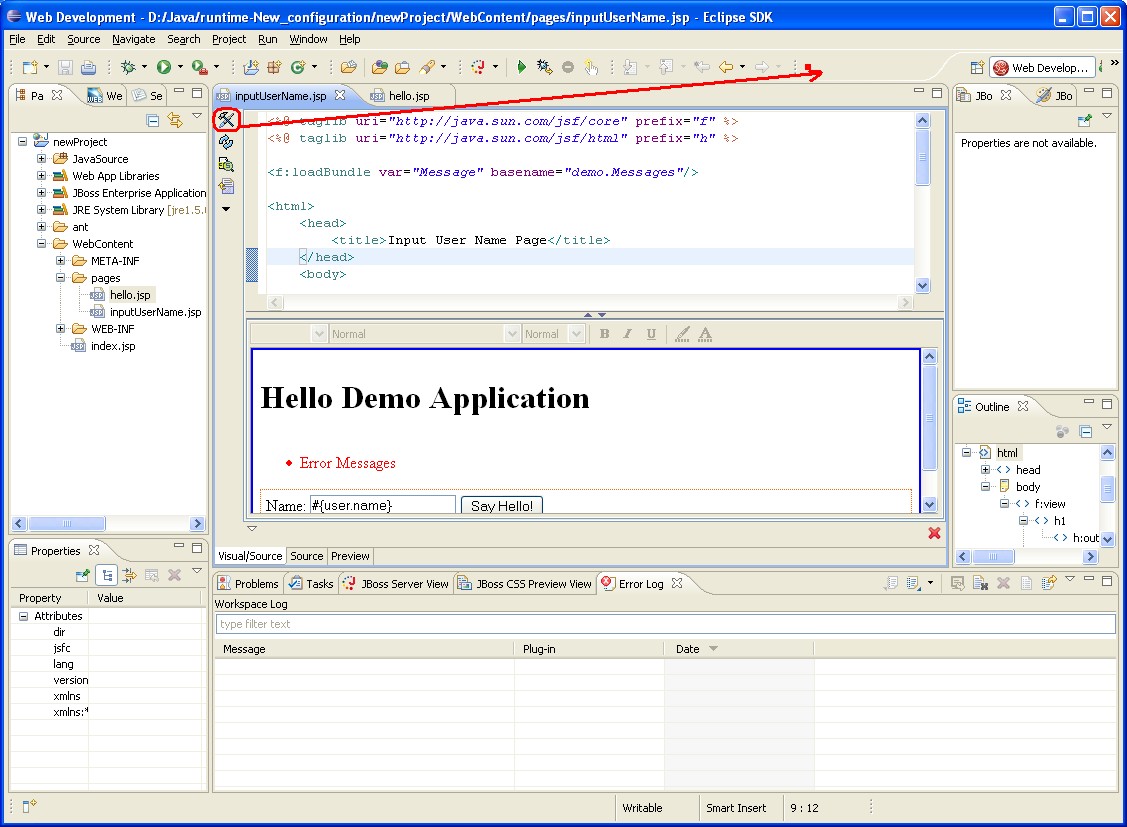
Task: Switch to the Web Development perspective button
Action: [x=1041, y=68]
